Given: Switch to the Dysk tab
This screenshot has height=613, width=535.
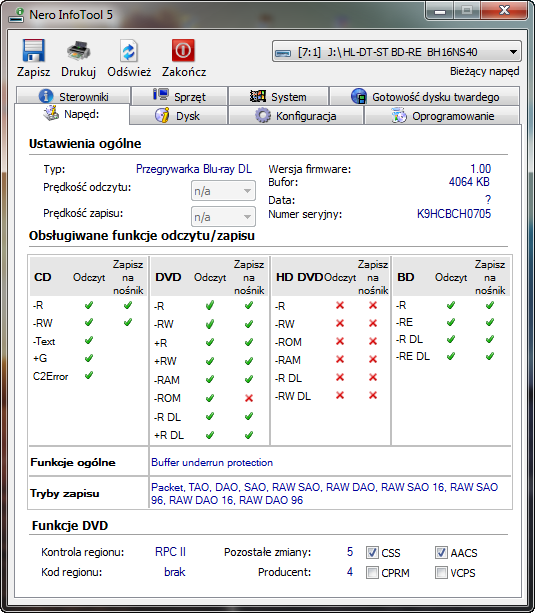Looking at the screenshot, I should pyautogui.click(x=178, y=116).
